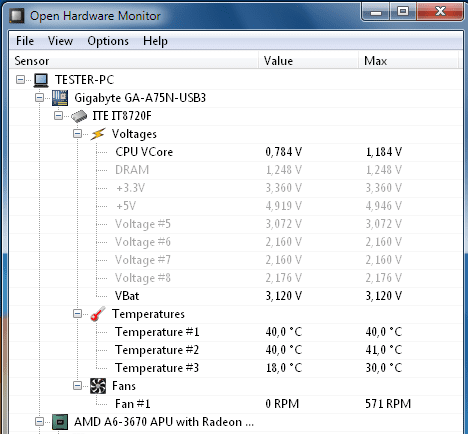Click the TESTER-PC computer icon
This screenshot has width=468, height=434.
41,80
